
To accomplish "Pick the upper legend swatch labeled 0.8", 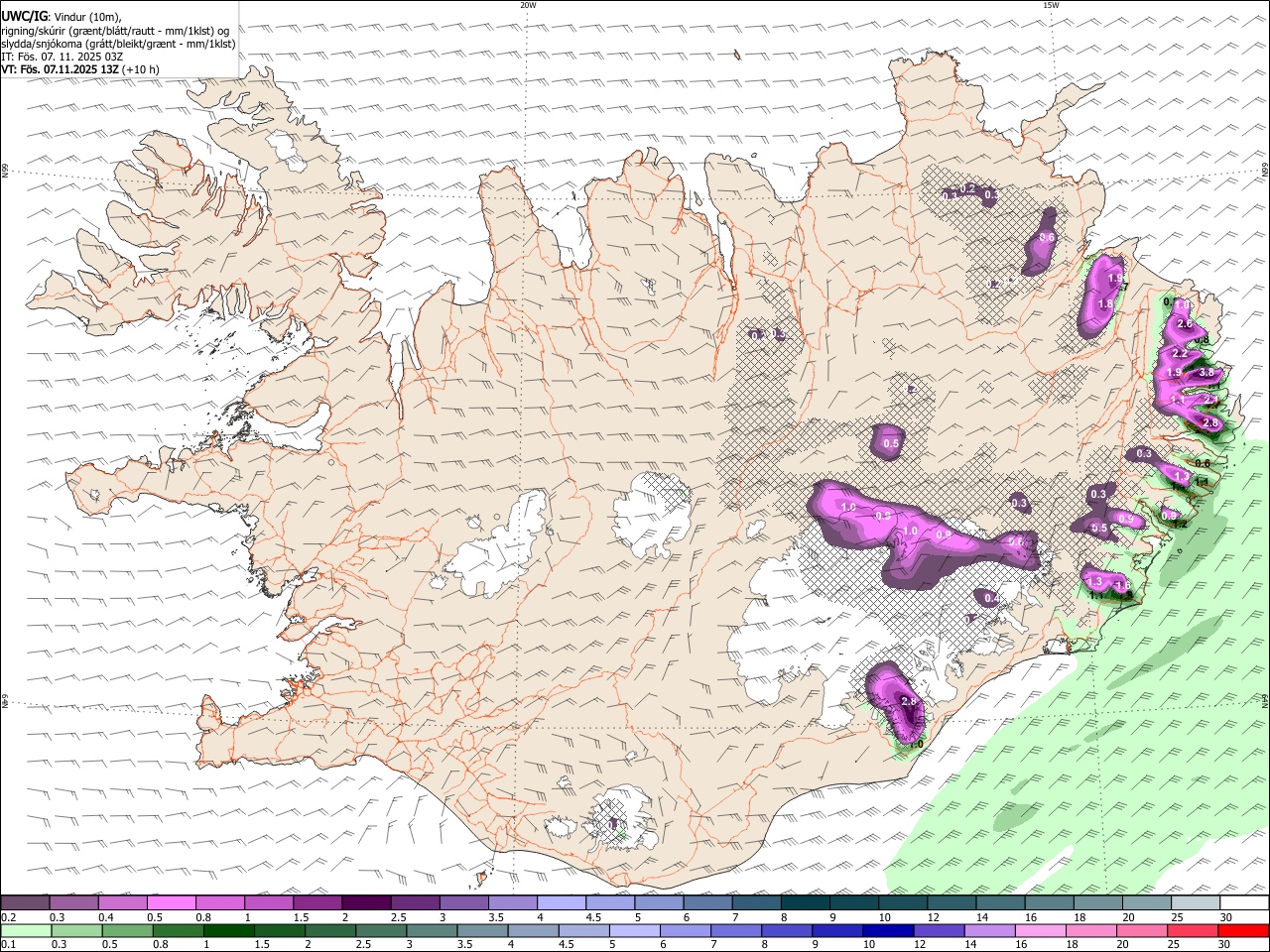I will [220, 903].
